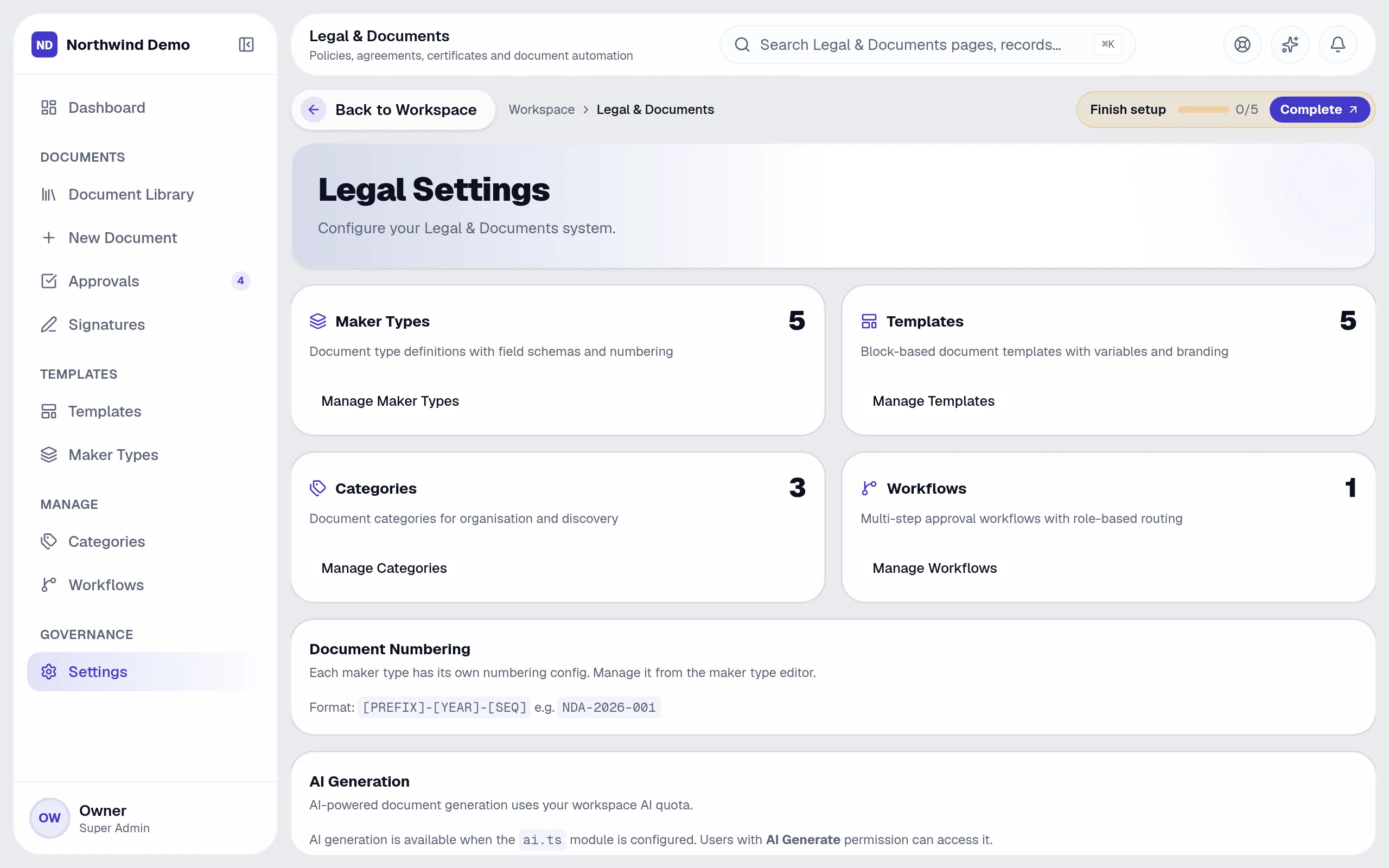The image size is (1389, 868).
Task: Open Approvals in the sidebar
Action: [x=145, y=282]
